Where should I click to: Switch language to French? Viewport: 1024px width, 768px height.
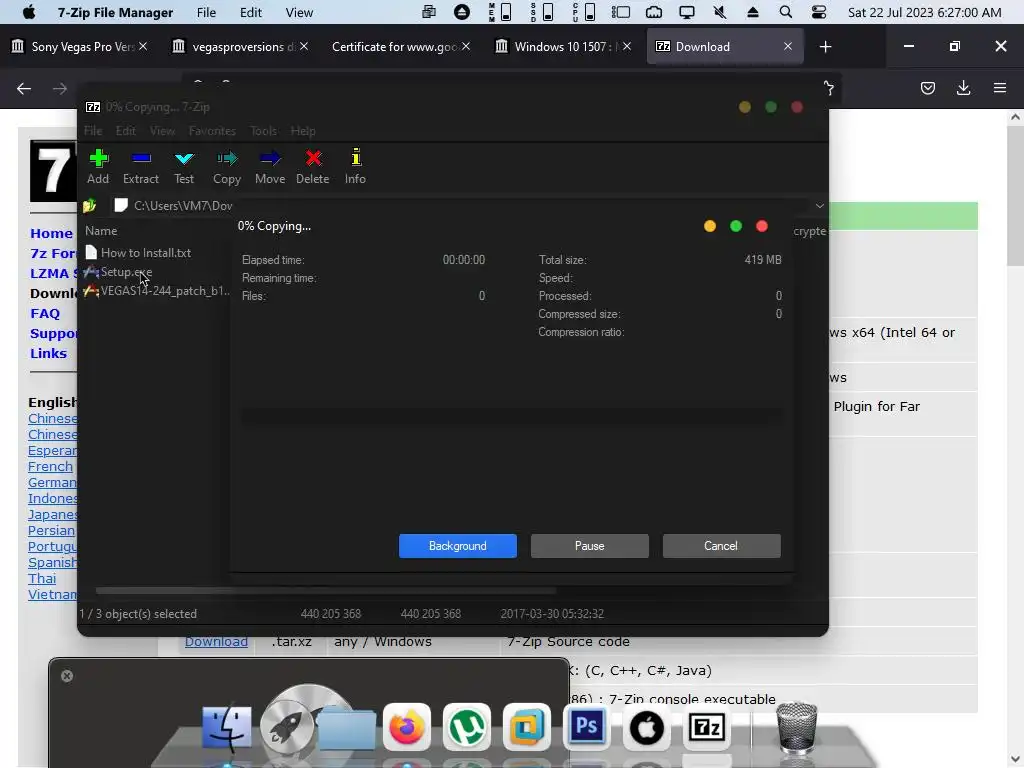(x=50, y=466)
